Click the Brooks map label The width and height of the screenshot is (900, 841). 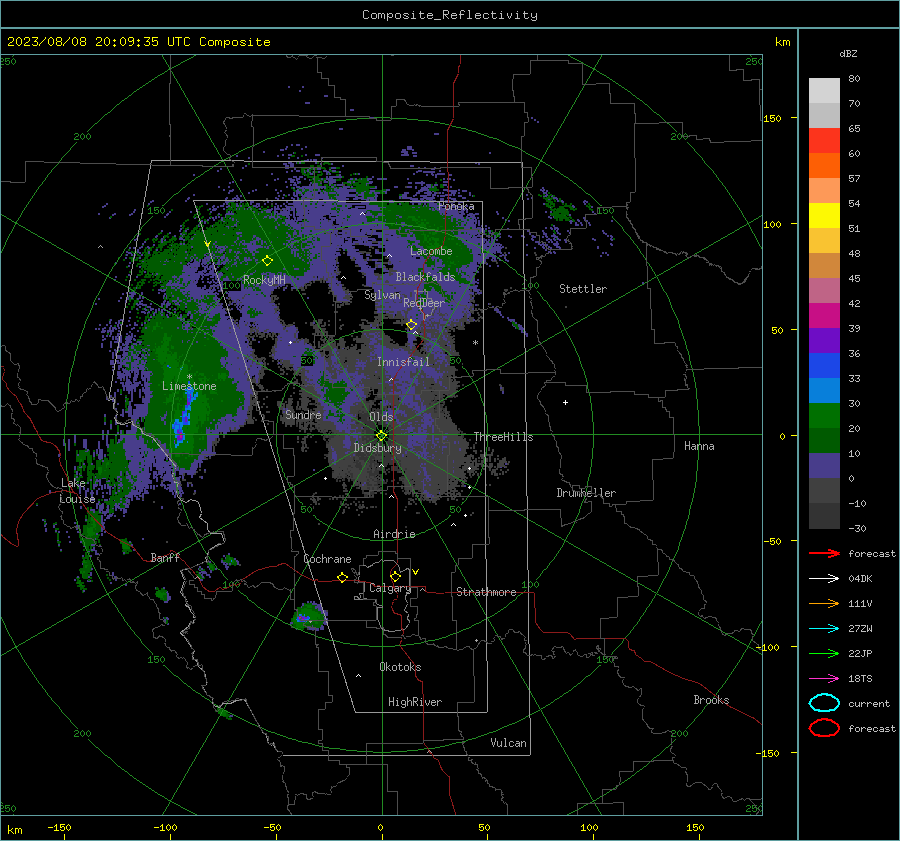point(711,700)
